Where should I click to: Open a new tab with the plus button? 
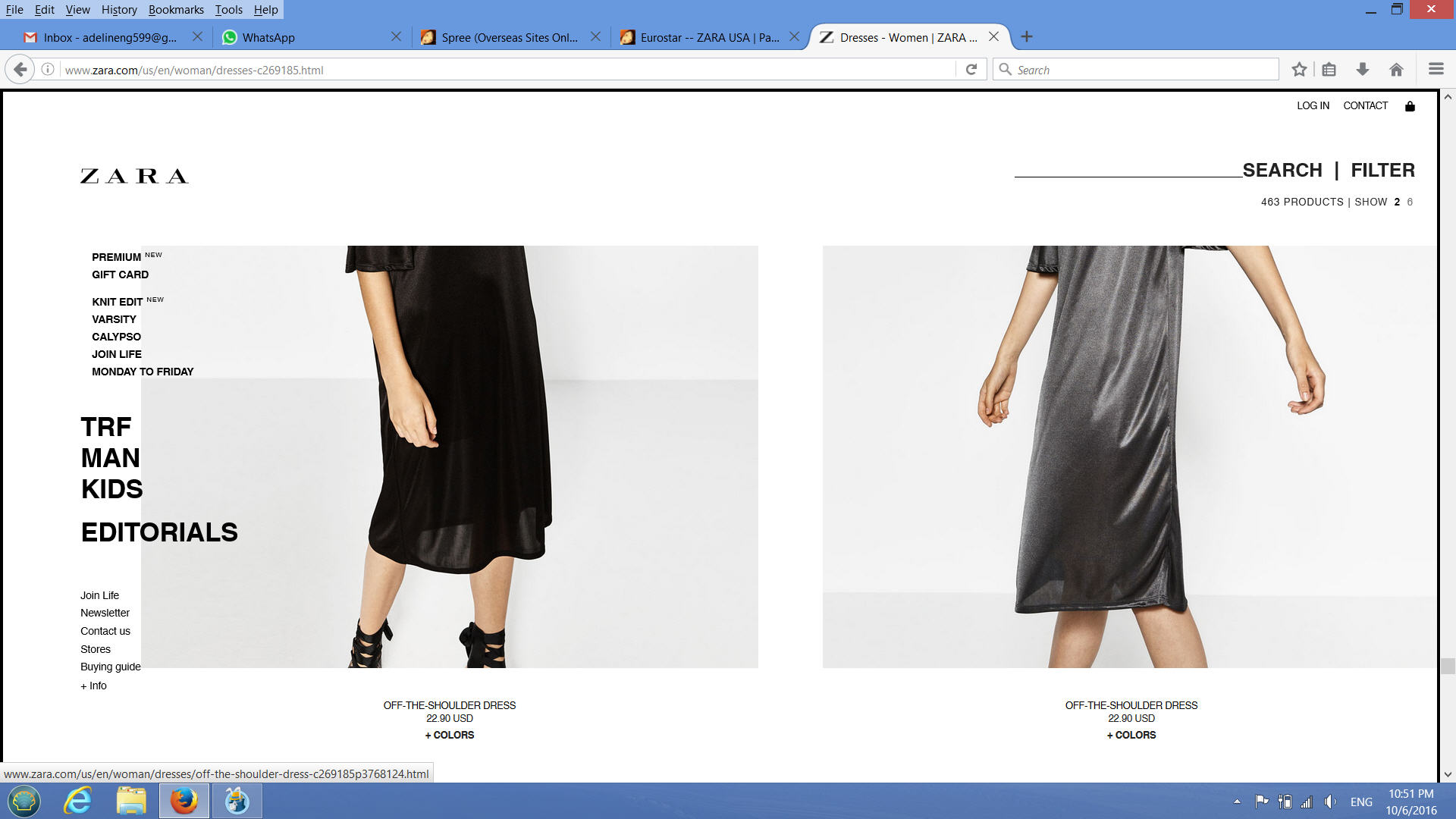(1027, 37)
